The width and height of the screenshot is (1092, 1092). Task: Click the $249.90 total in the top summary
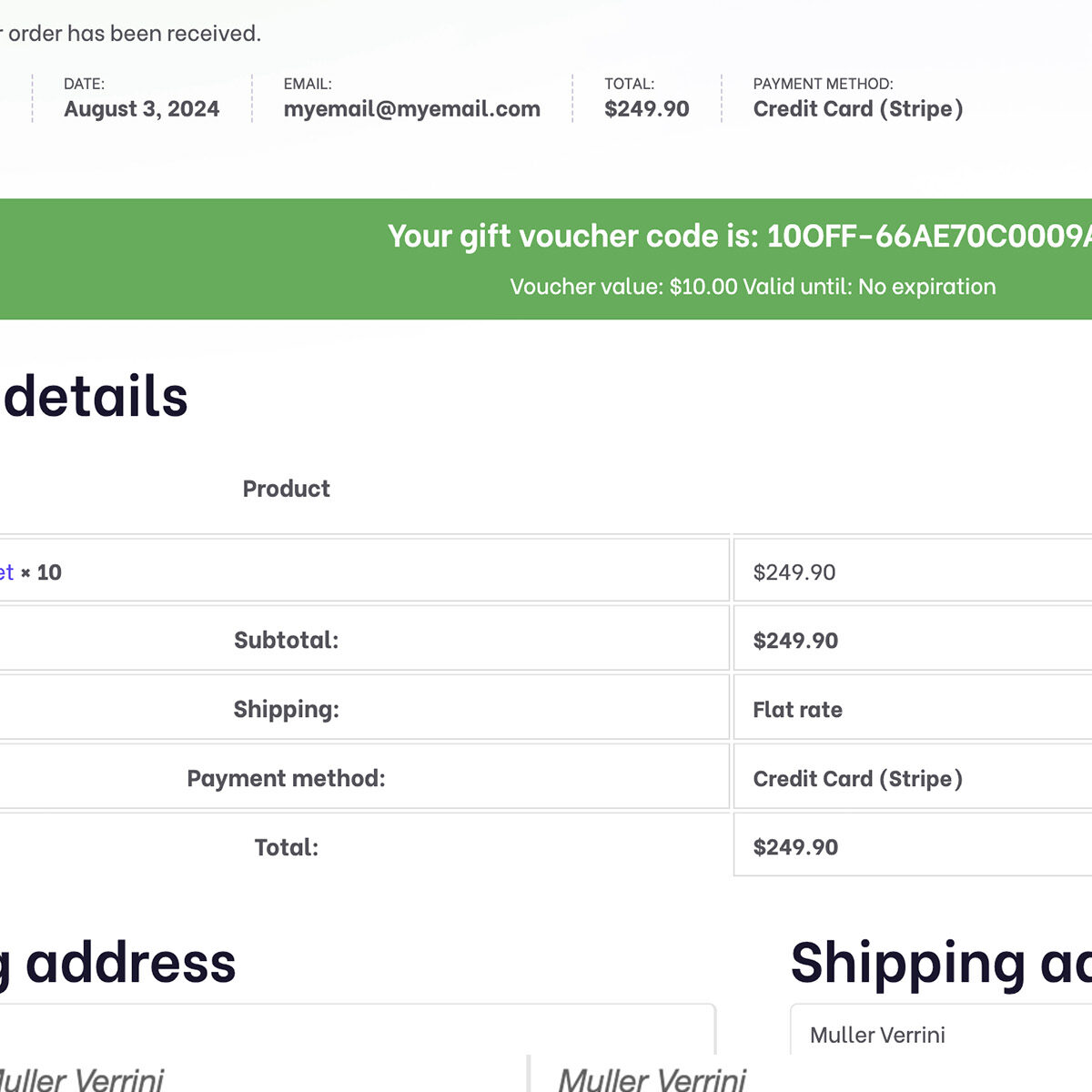coord(646,109)
